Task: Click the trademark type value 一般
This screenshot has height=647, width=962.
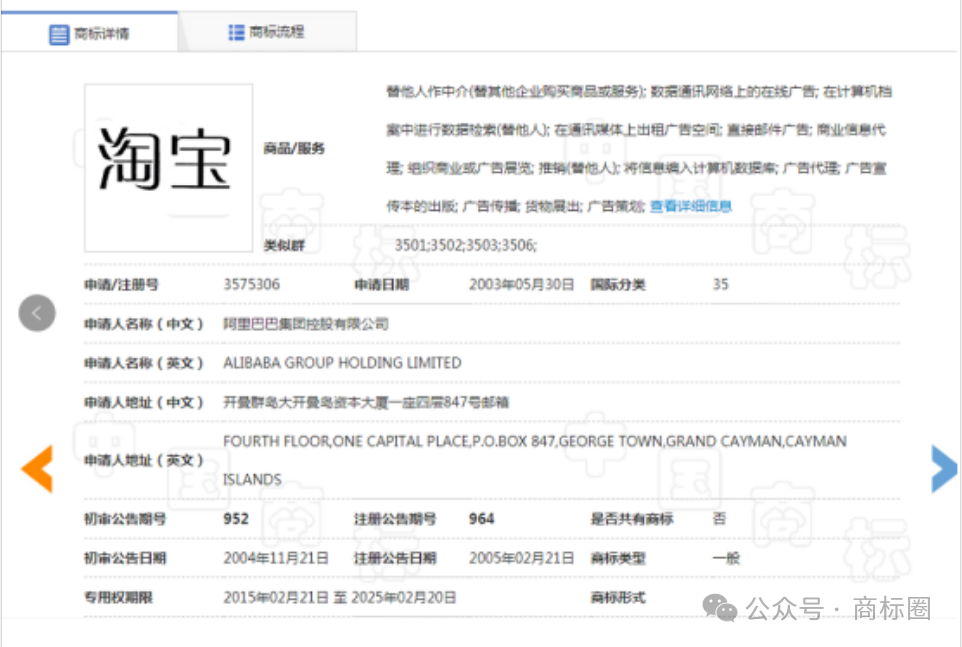Action: coord(726,558)
